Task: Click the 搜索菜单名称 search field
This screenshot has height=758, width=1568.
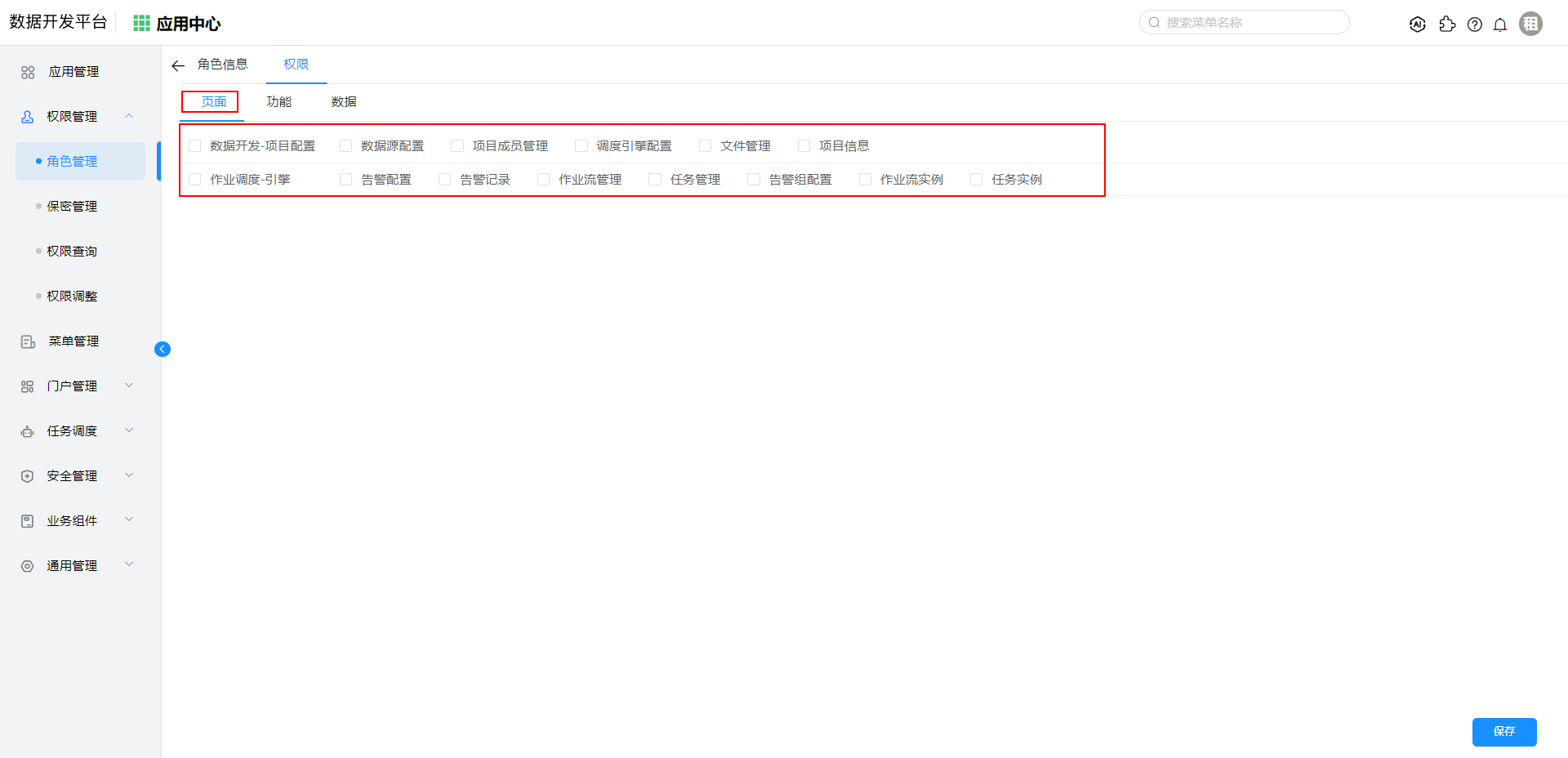Action: pos(1249,23)
